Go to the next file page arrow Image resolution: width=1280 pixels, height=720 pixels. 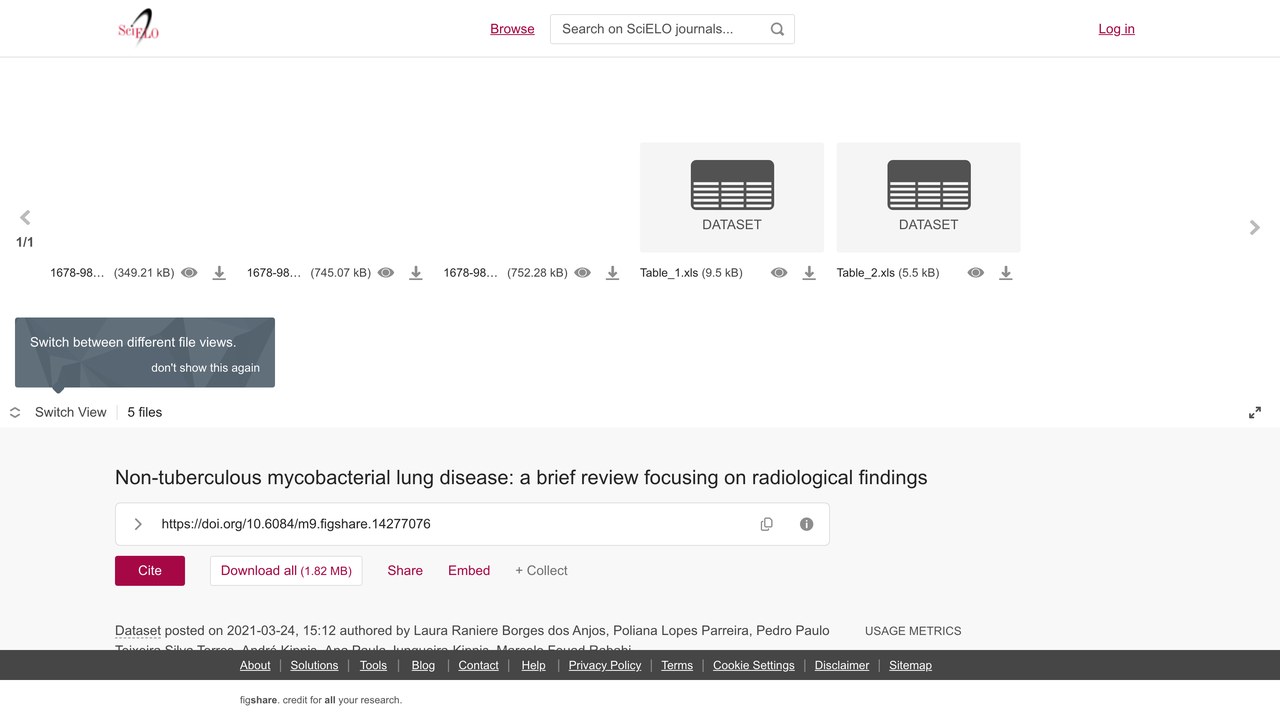1255,227
